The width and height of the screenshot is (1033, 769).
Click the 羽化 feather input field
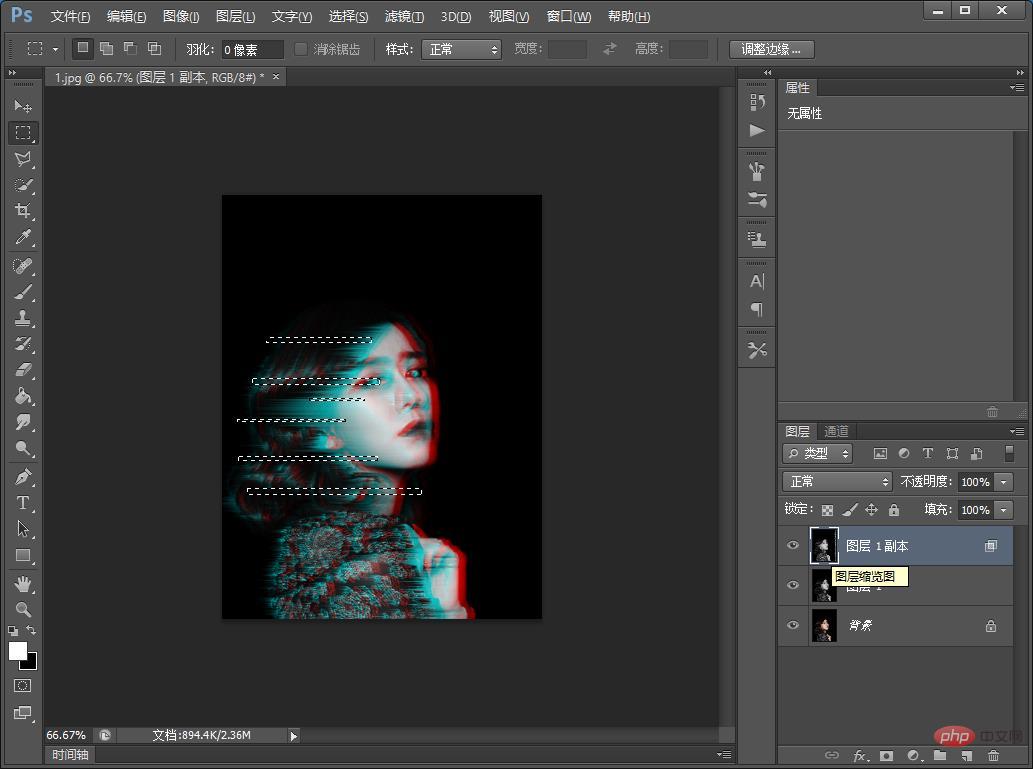coord(252,49)
